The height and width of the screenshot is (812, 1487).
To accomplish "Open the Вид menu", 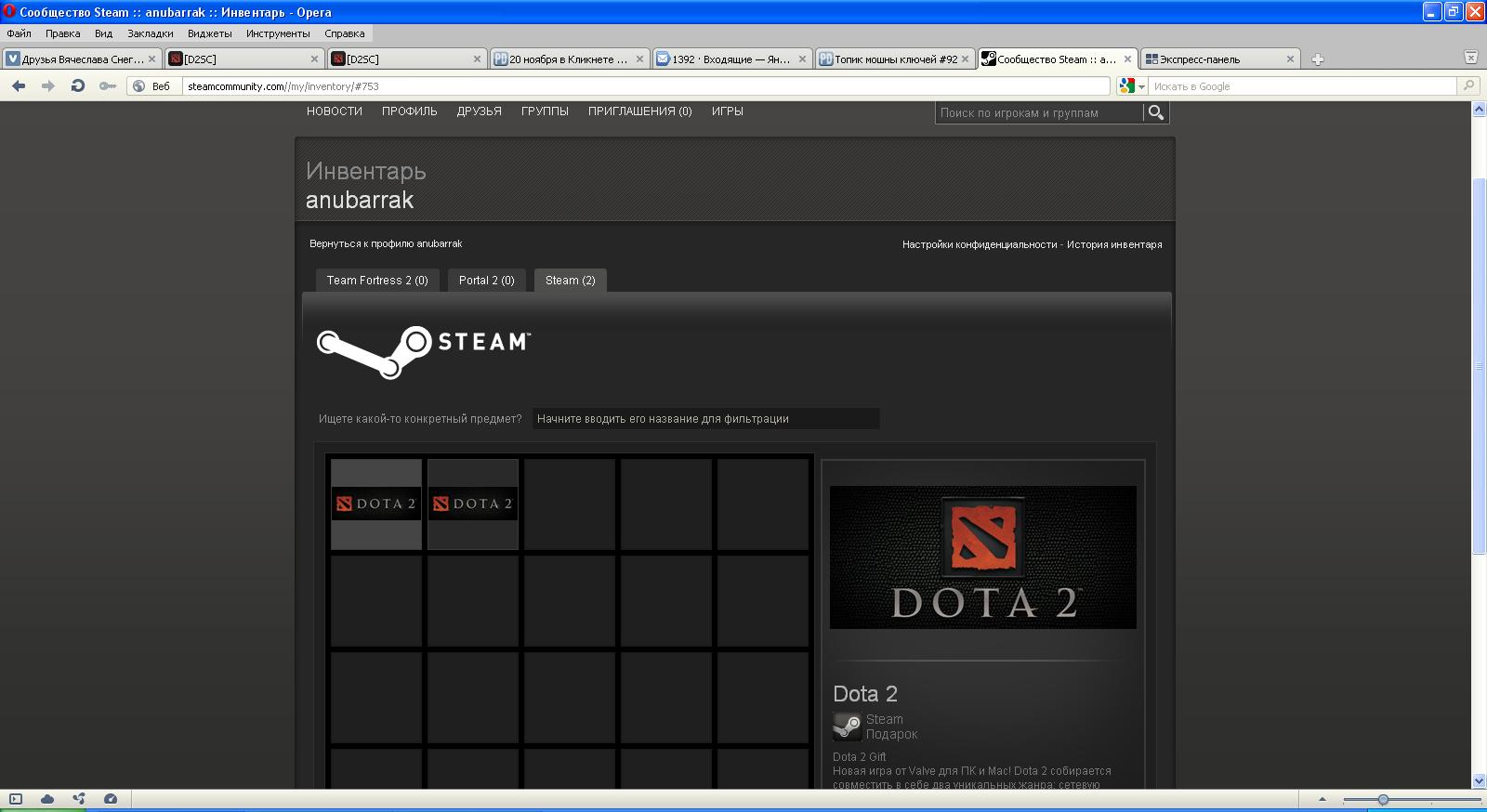I will [x=103, y=33].
